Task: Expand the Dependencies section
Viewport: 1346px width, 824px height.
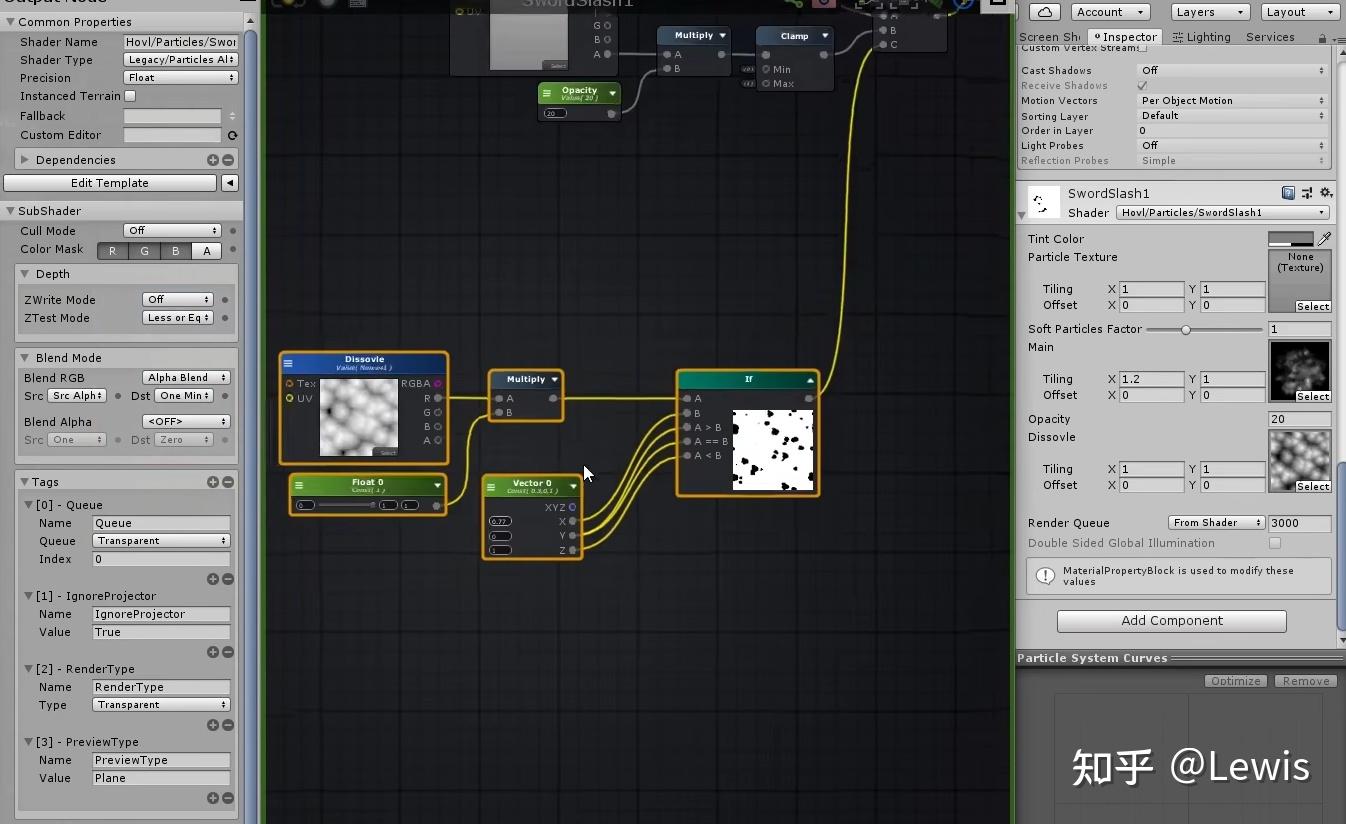Action: pos(25,160)
